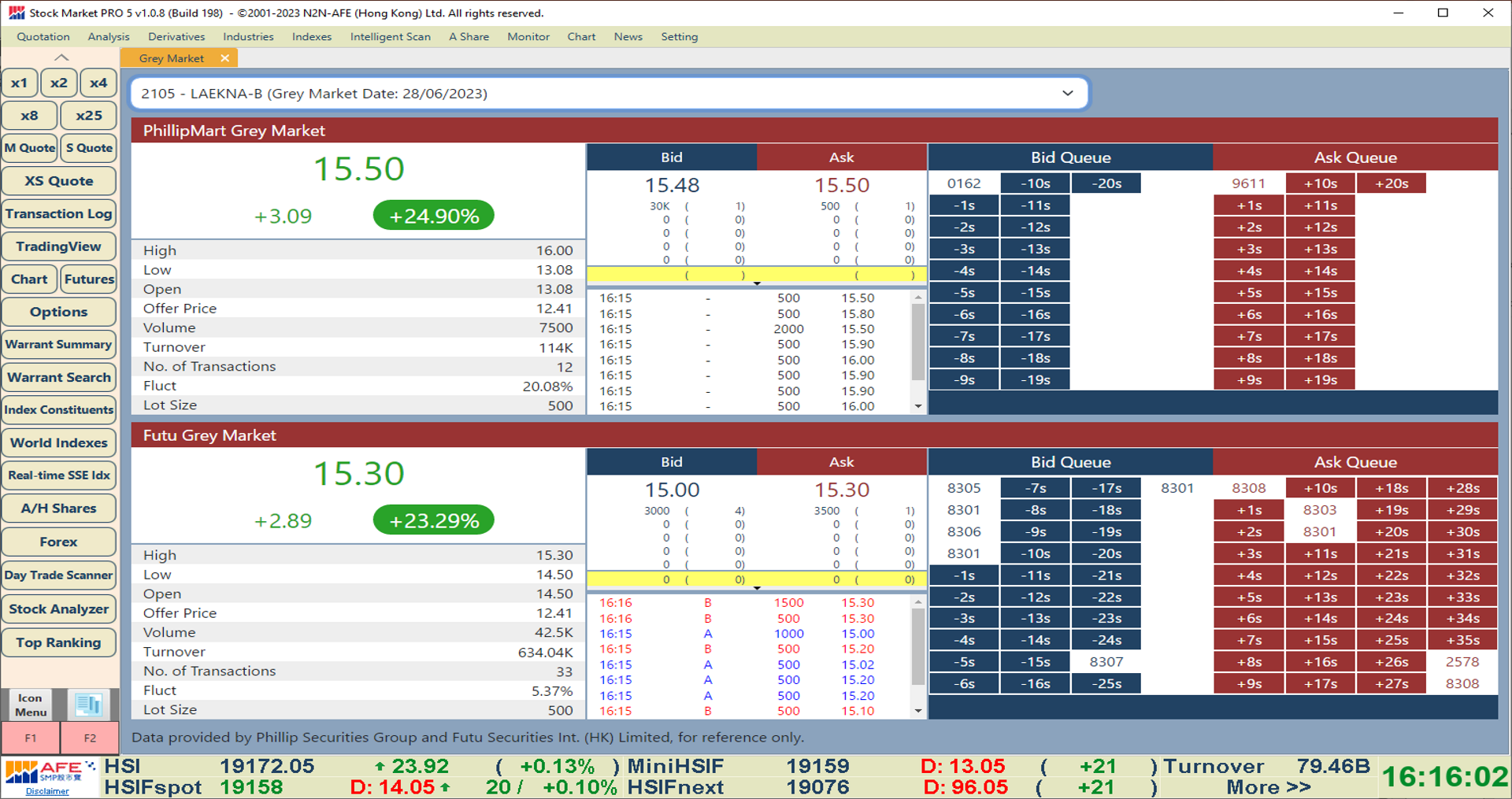Open M Quote view

click(30, 148)
